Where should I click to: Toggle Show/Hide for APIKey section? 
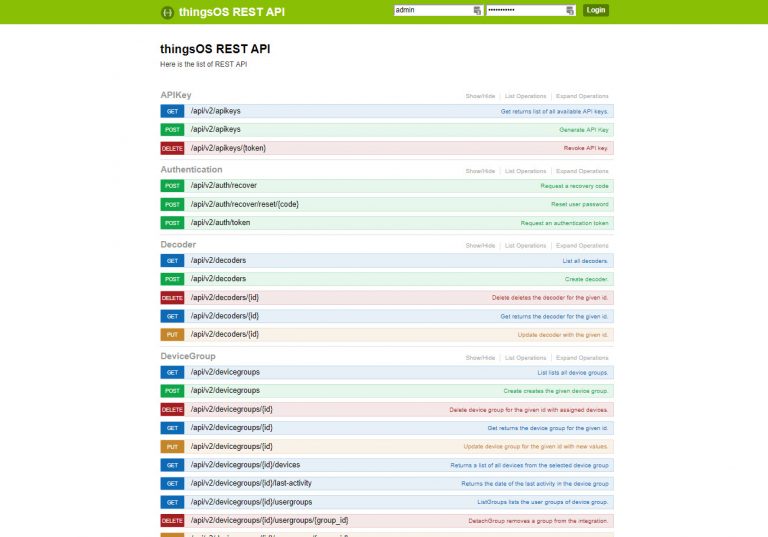click(480, 96)
